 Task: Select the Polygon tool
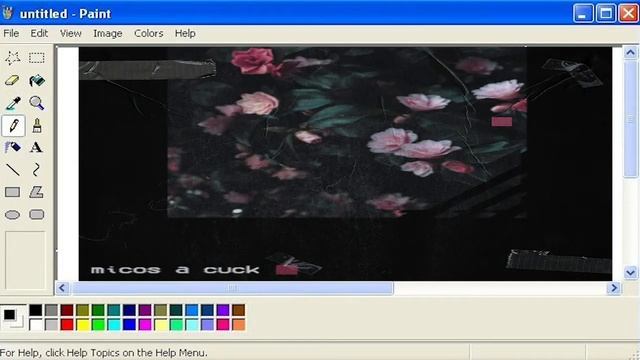point(37,192)
